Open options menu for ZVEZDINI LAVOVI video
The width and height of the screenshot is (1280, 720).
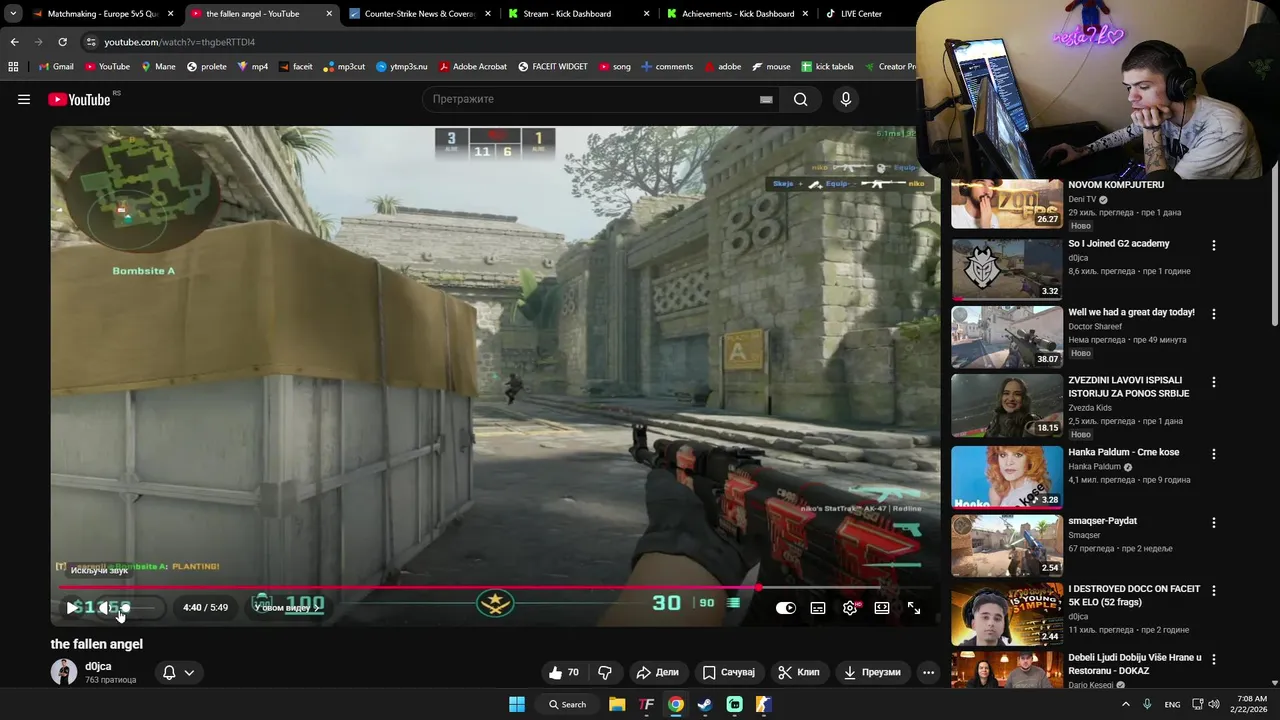click(x=1214, y=382)
